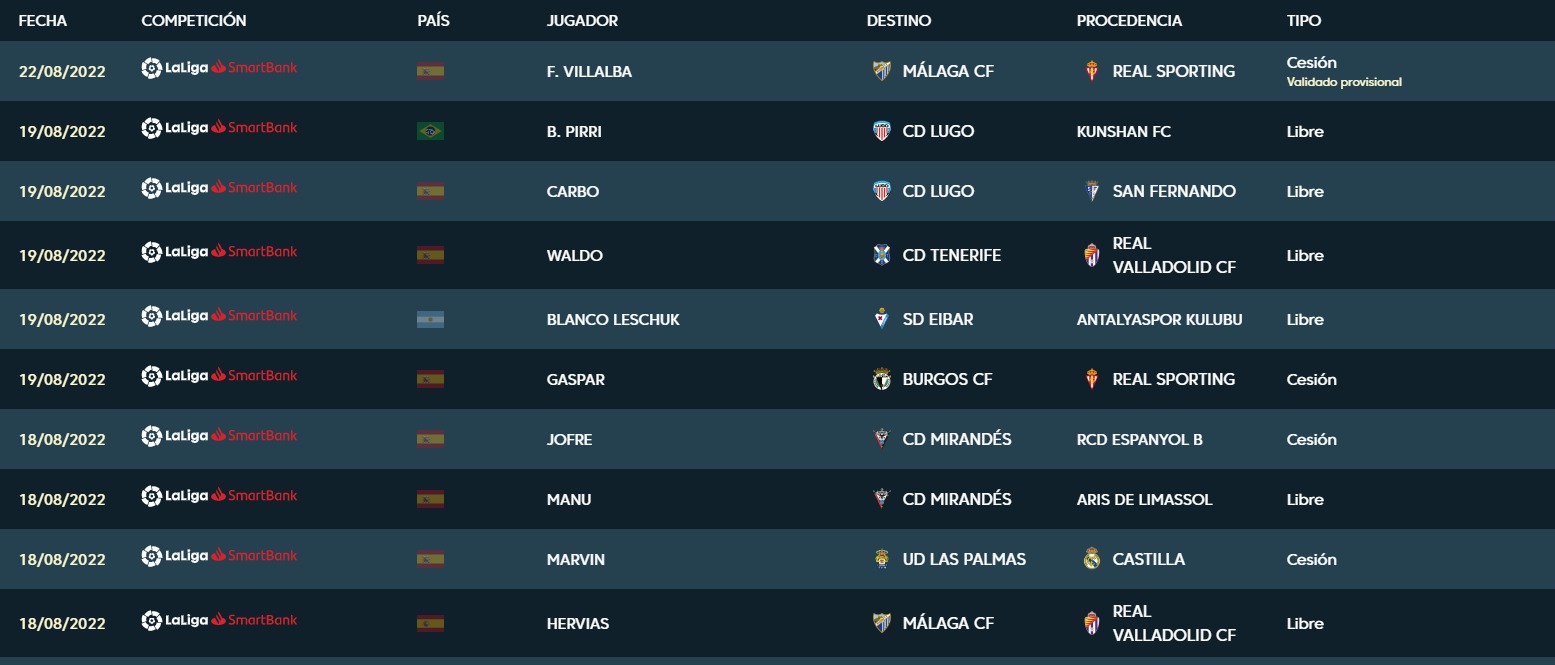Sort by the FECHA column header
1555x665 pixels.
click(x=43, y=20)
